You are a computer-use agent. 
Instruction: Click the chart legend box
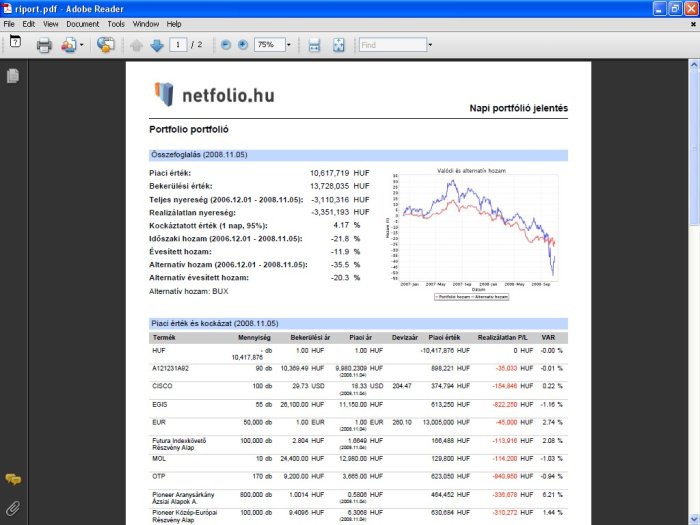(x=471, y=297)
